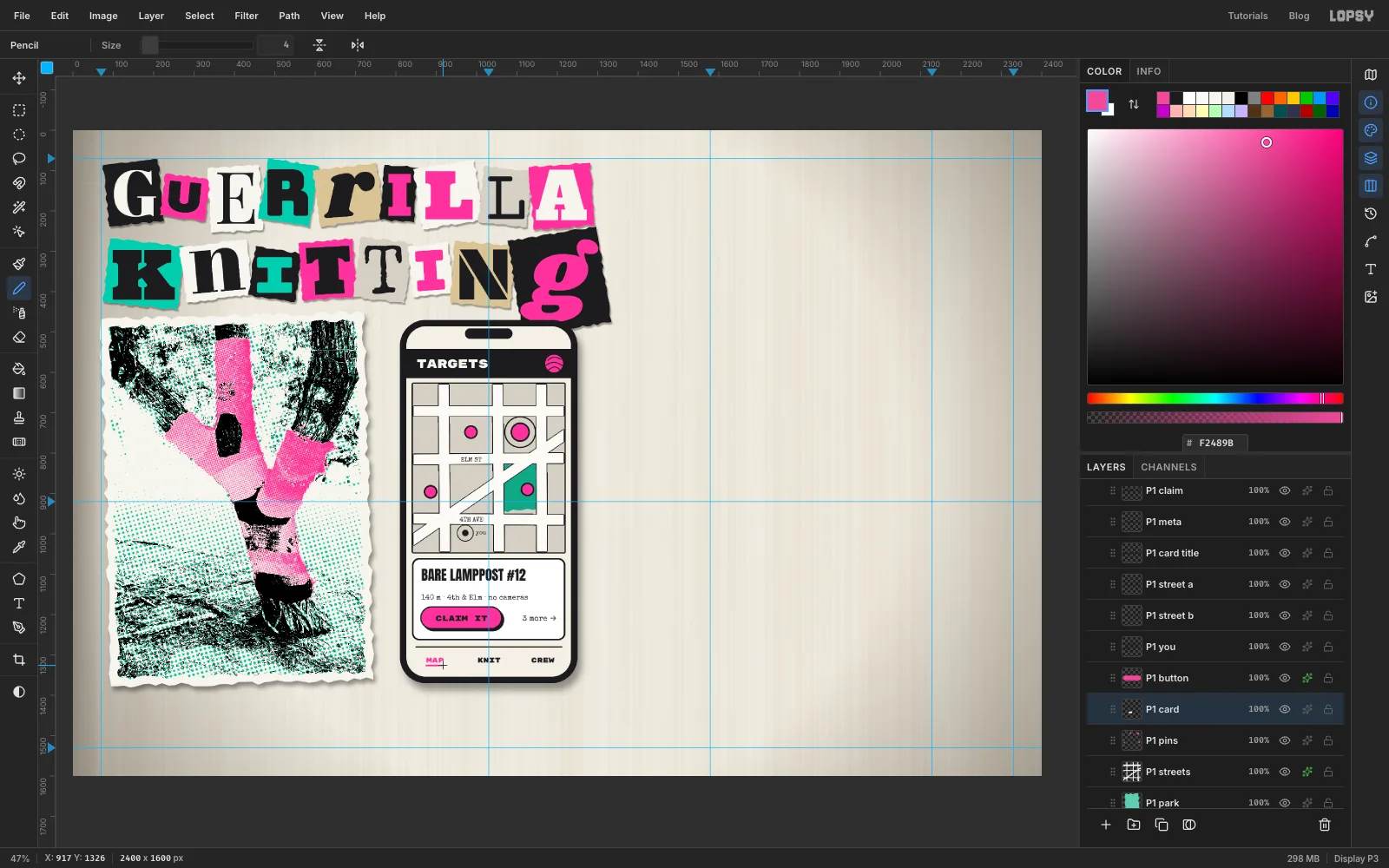
Task: Create a new layer group folder
Action: point(1134,825)
